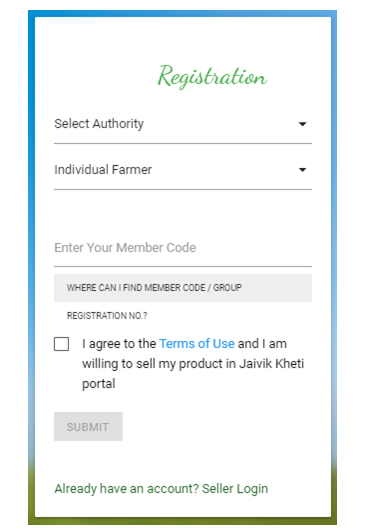Screen dimensions: 368x531
Task: Go to Seller Login link
Action: pyautogui.click(x=235, y=489)
